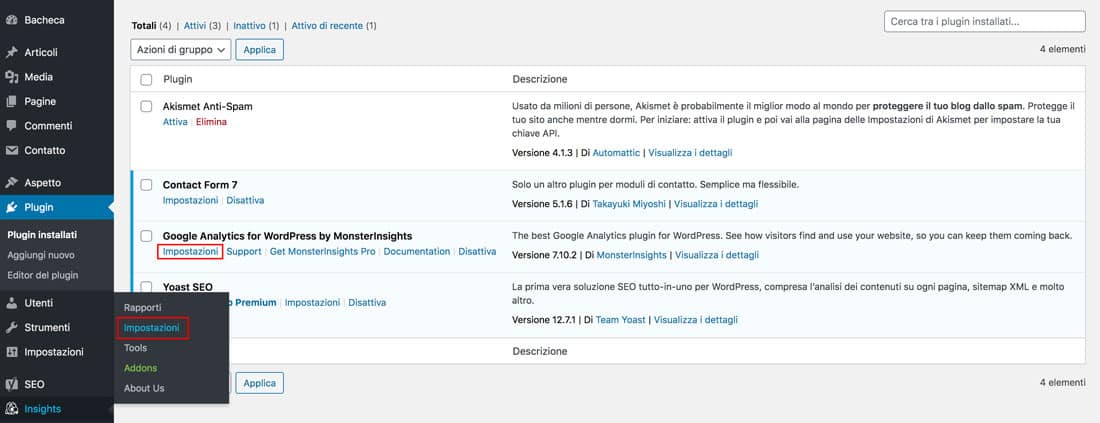Click Attiva under Akismet Anti-Spam

pos(175,122)
